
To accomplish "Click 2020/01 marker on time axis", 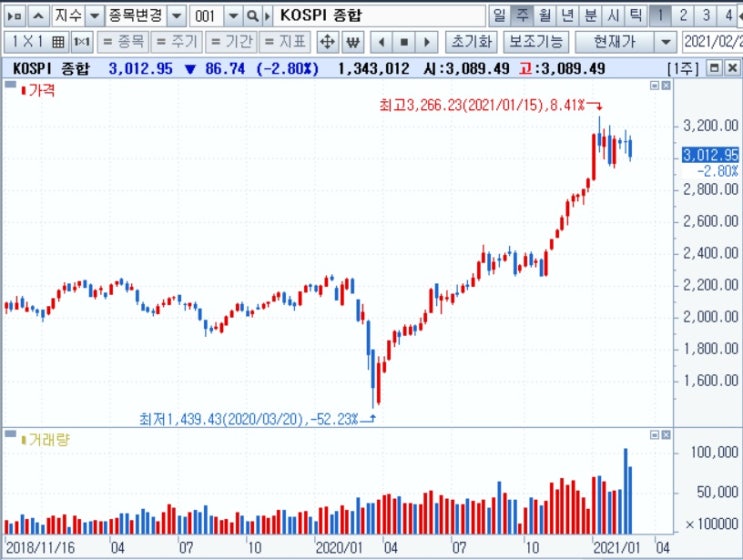I will pyautogui.click(x=339, y=548).
